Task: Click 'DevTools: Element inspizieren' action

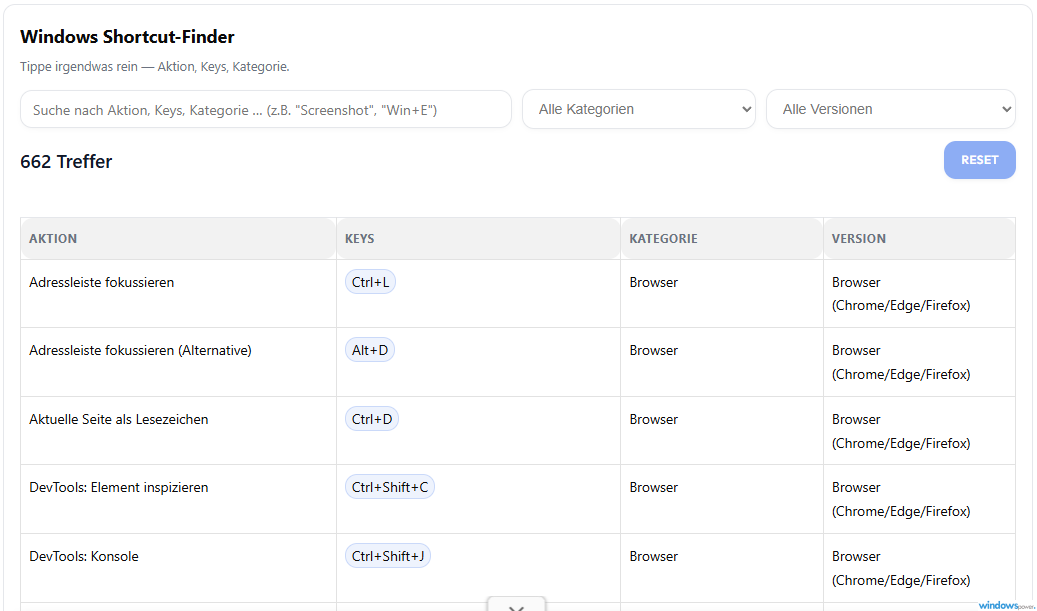Action: click(119, 487)
